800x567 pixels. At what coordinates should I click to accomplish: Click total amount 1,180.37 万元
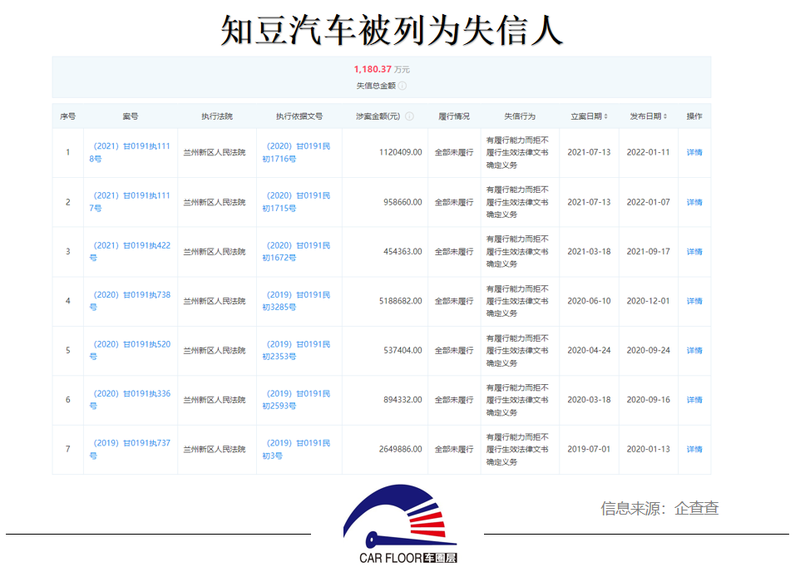tap(382, 69)
